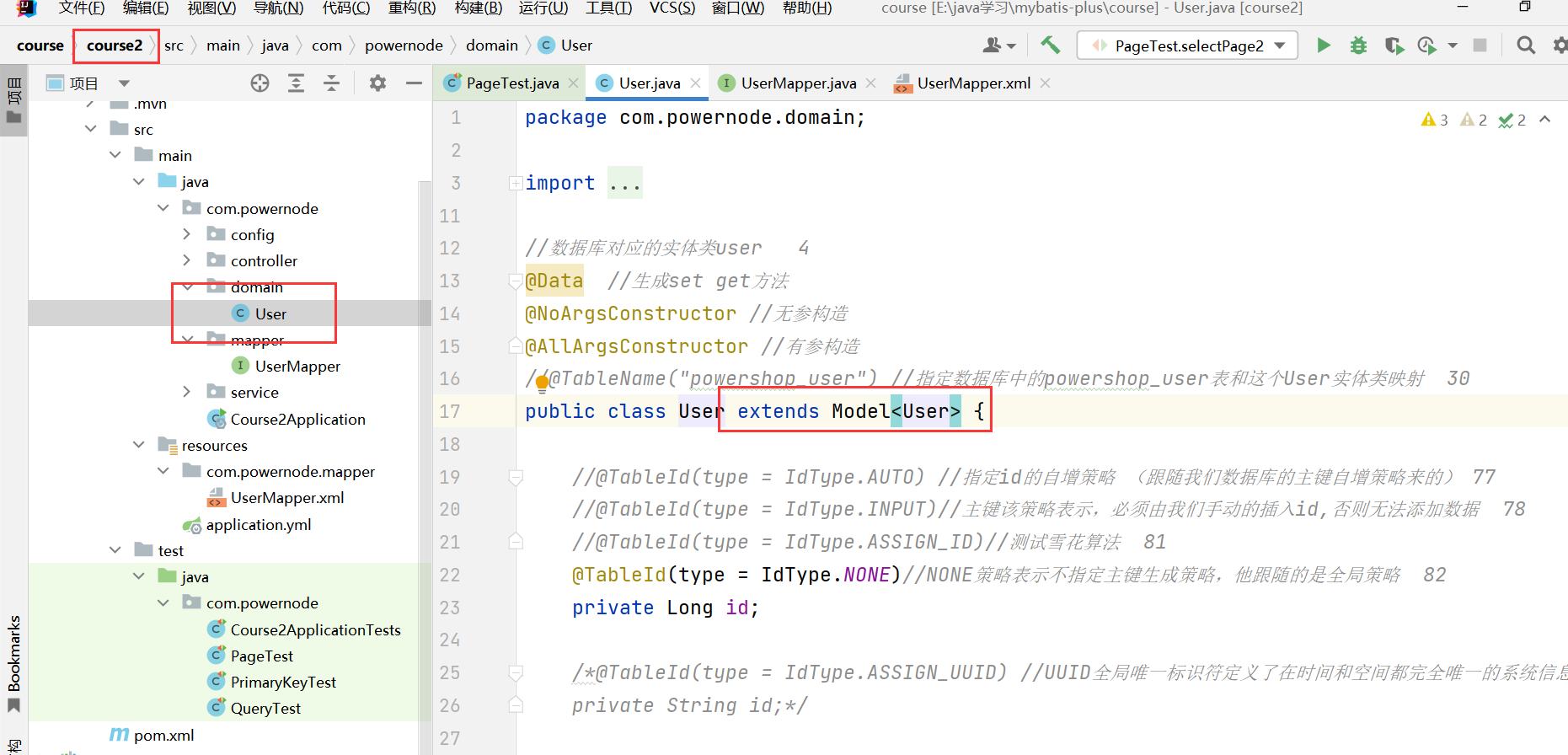The width and height of the screenshot is (1568, 755).
Task: Open dropdown next to profiler icon
Action: point(1453,46)
